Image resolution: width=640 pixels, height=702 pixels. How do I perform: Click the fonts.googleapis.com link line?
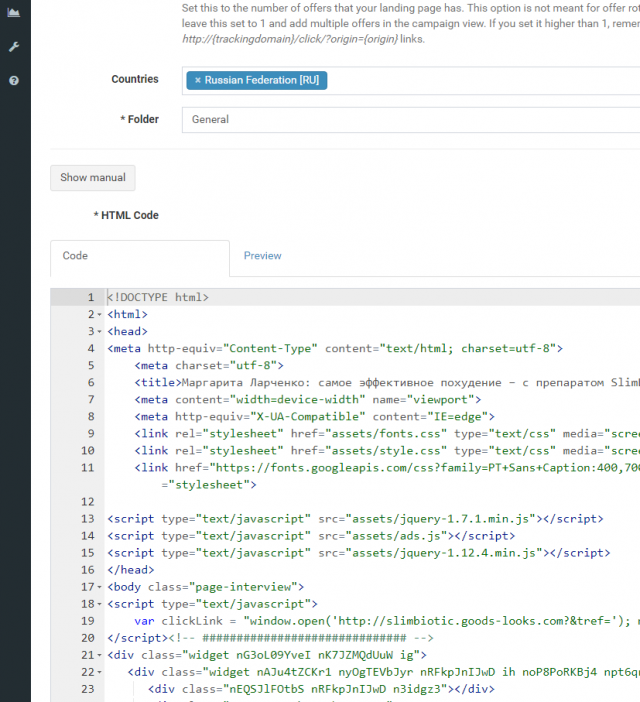387,467
